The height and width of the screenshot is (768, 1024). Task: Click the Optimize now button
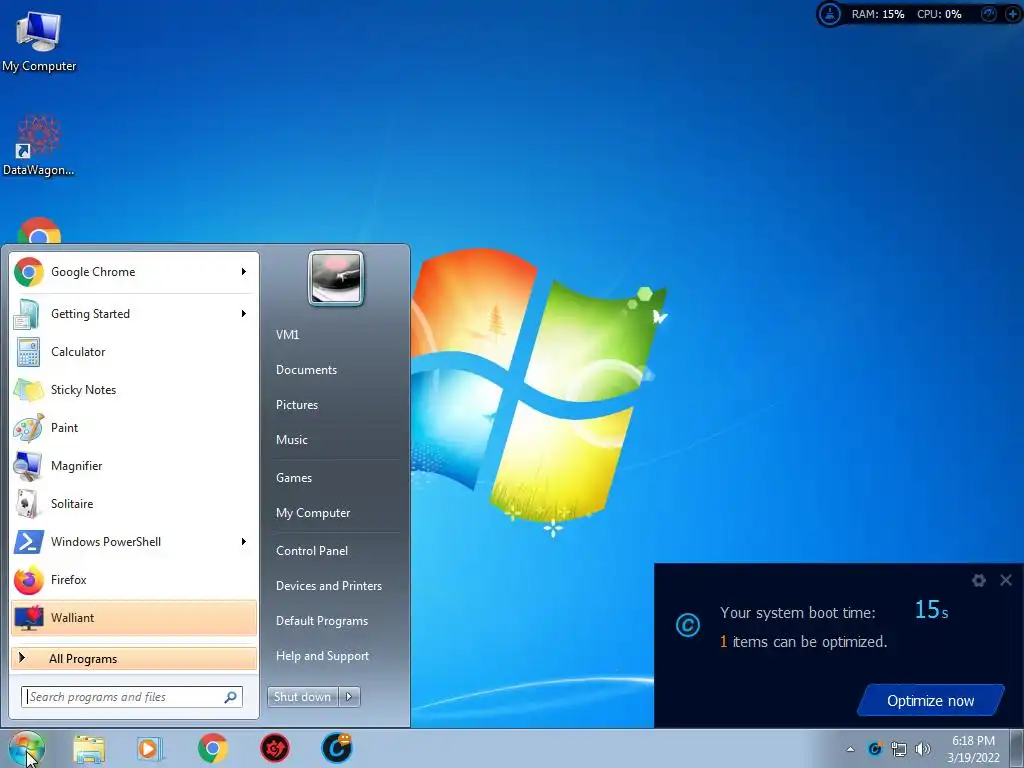pos(931,701)
